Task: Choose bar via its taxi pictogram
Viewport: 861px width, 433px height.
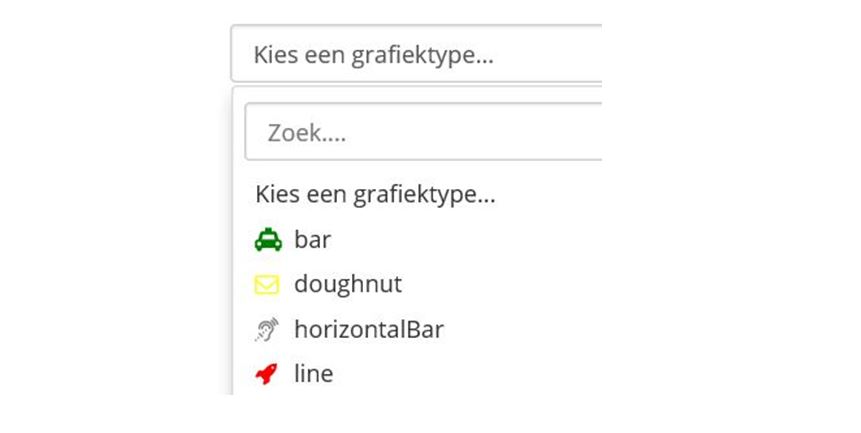Action: (x=267, y=240)
